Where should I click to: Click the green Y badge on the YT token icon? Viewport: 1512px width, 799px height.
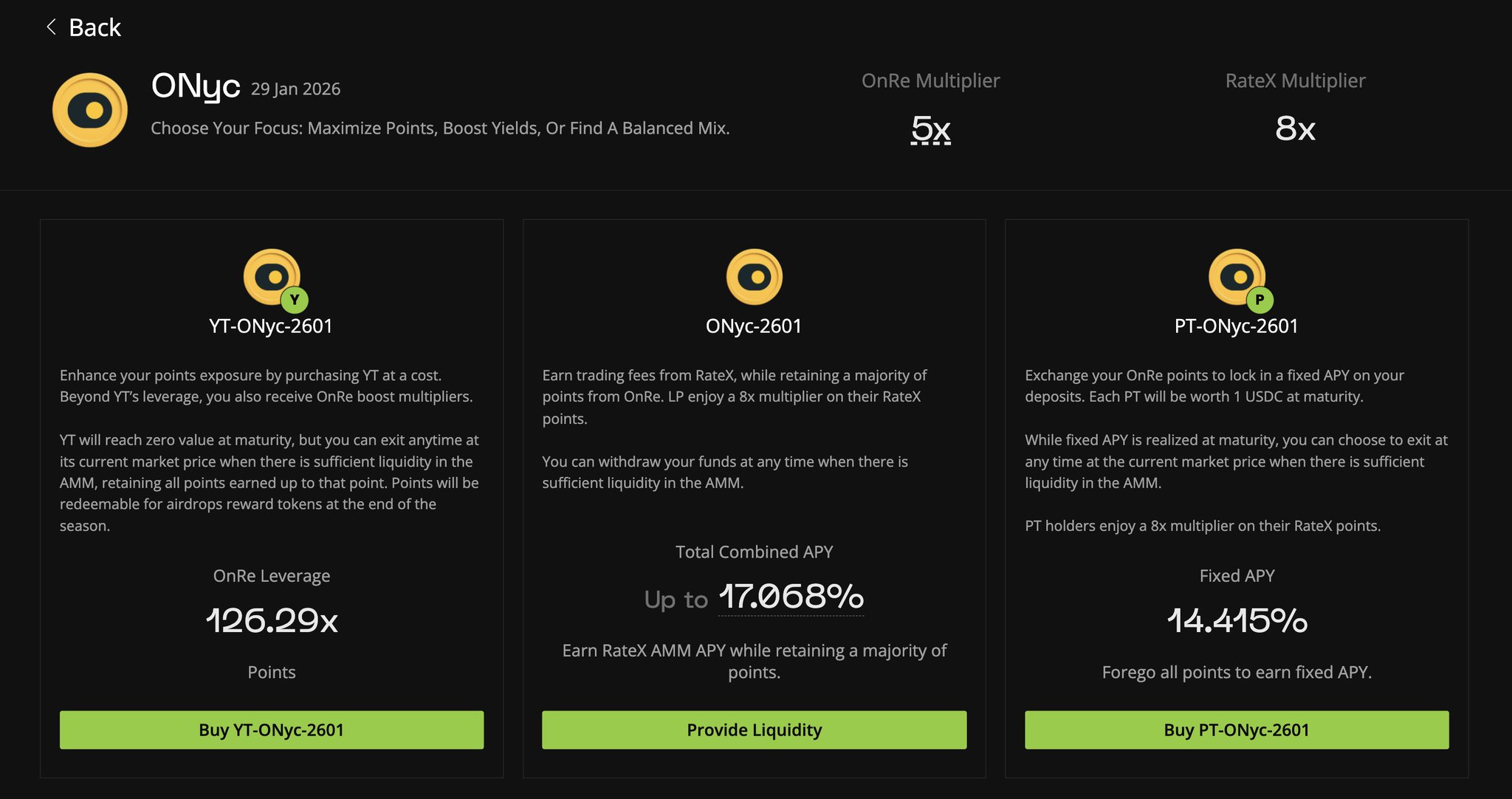[x=295, y=300]
